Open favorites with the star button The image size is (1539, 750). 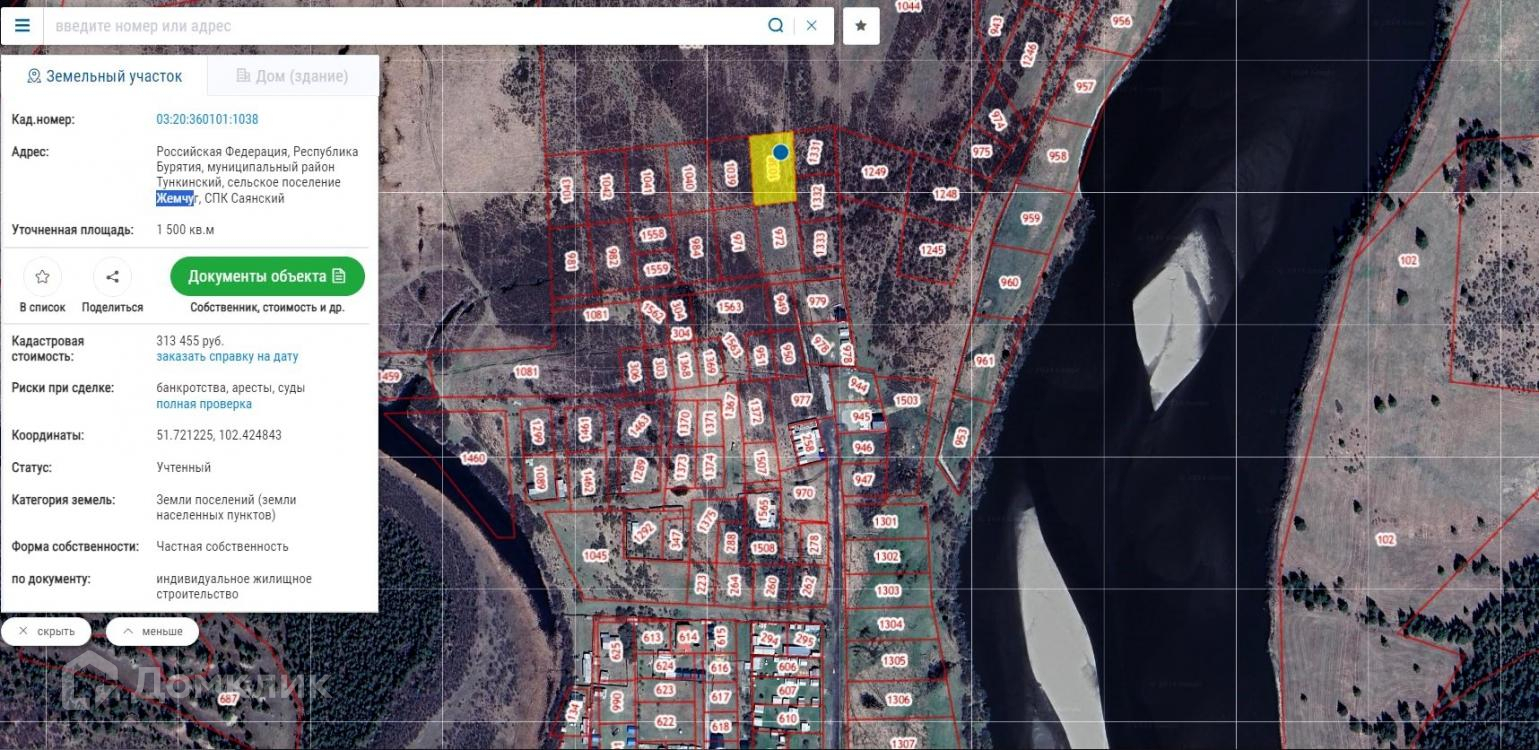(x=860, y=26)
